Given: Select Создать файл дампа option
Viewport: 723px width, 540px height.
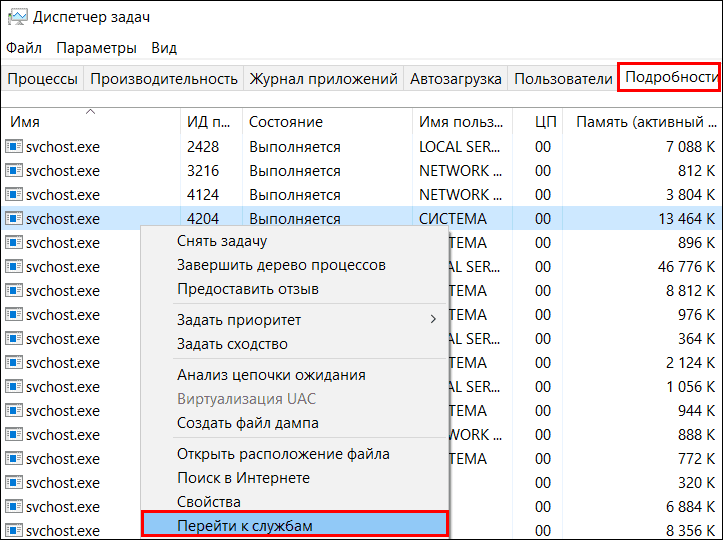Looking at the screenshot, I should (248, 423).
